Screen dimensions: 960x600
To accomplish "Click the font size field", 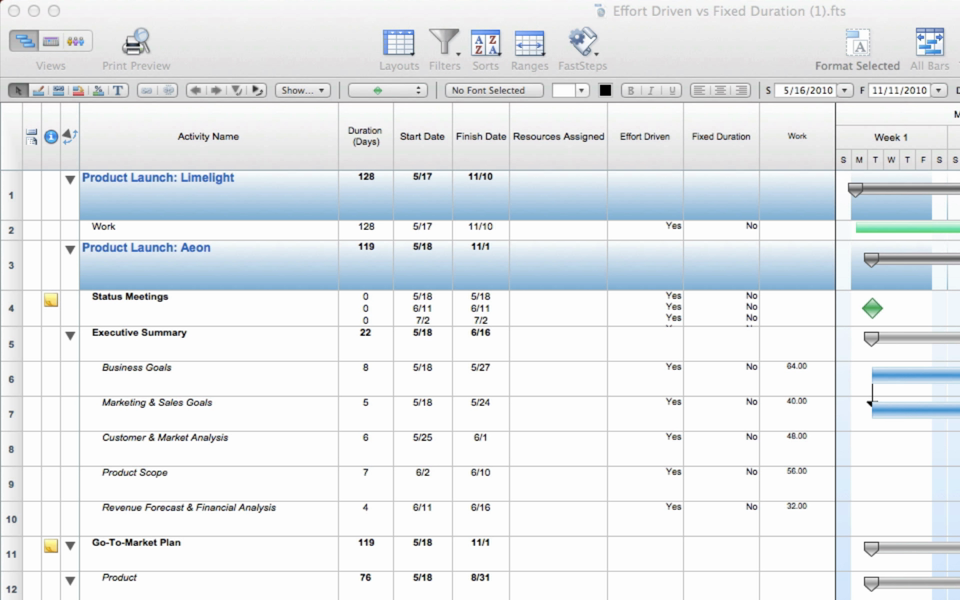I will (563, 91).
